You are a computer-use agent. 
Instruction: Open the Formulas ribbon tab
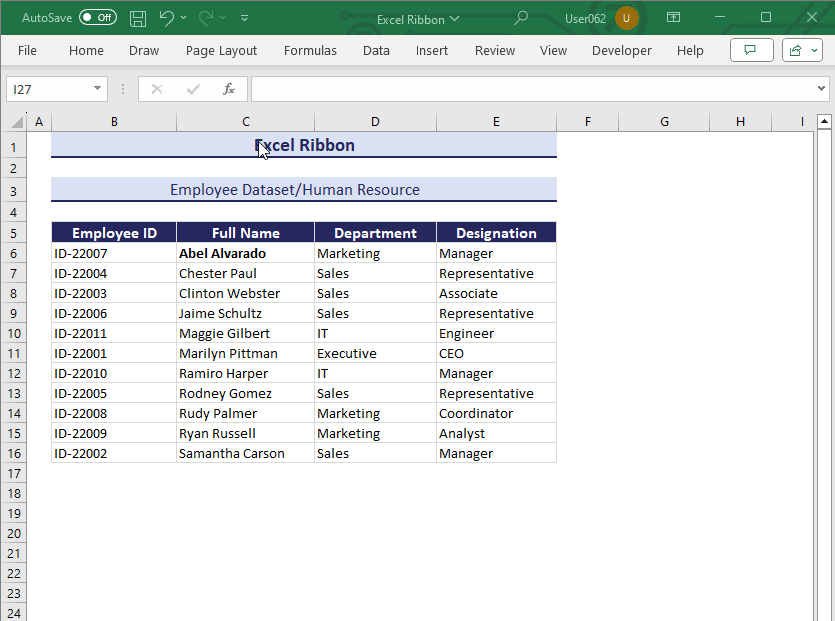tap(310, 50)
